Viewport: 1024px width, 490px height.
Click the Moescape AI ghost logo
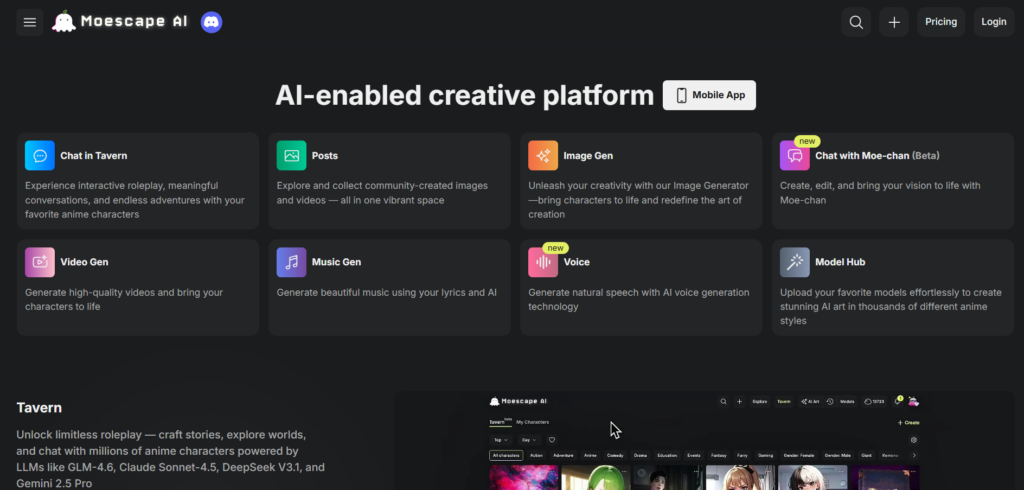[x=63, y=22]
